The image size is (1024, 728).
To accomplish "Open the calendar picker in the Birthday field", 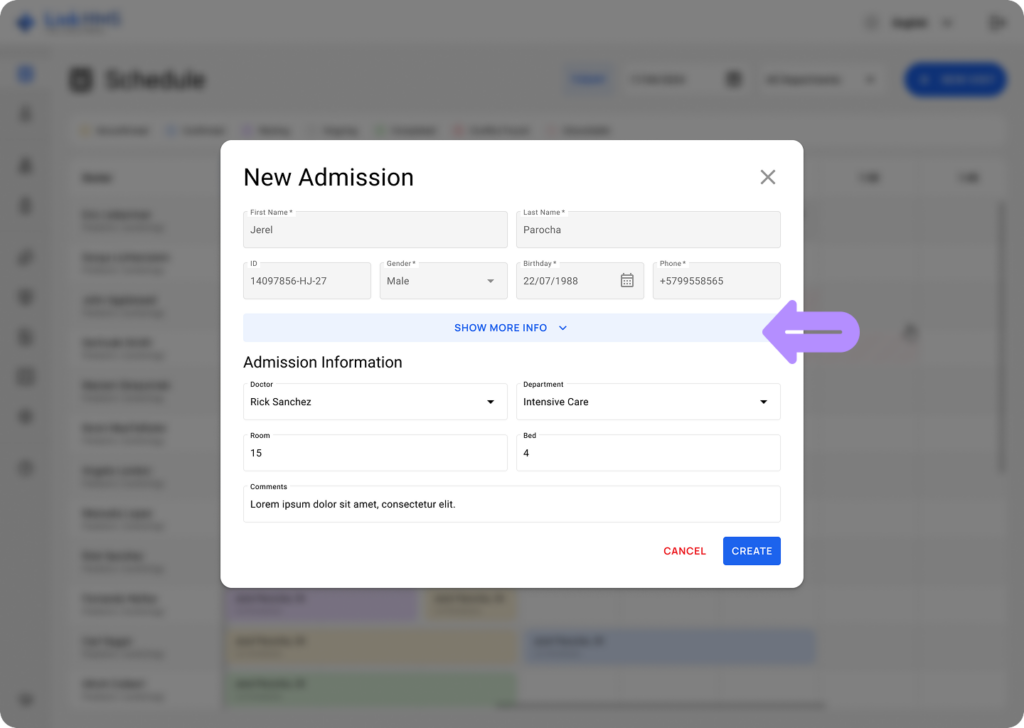I will [x=628, y=281].
